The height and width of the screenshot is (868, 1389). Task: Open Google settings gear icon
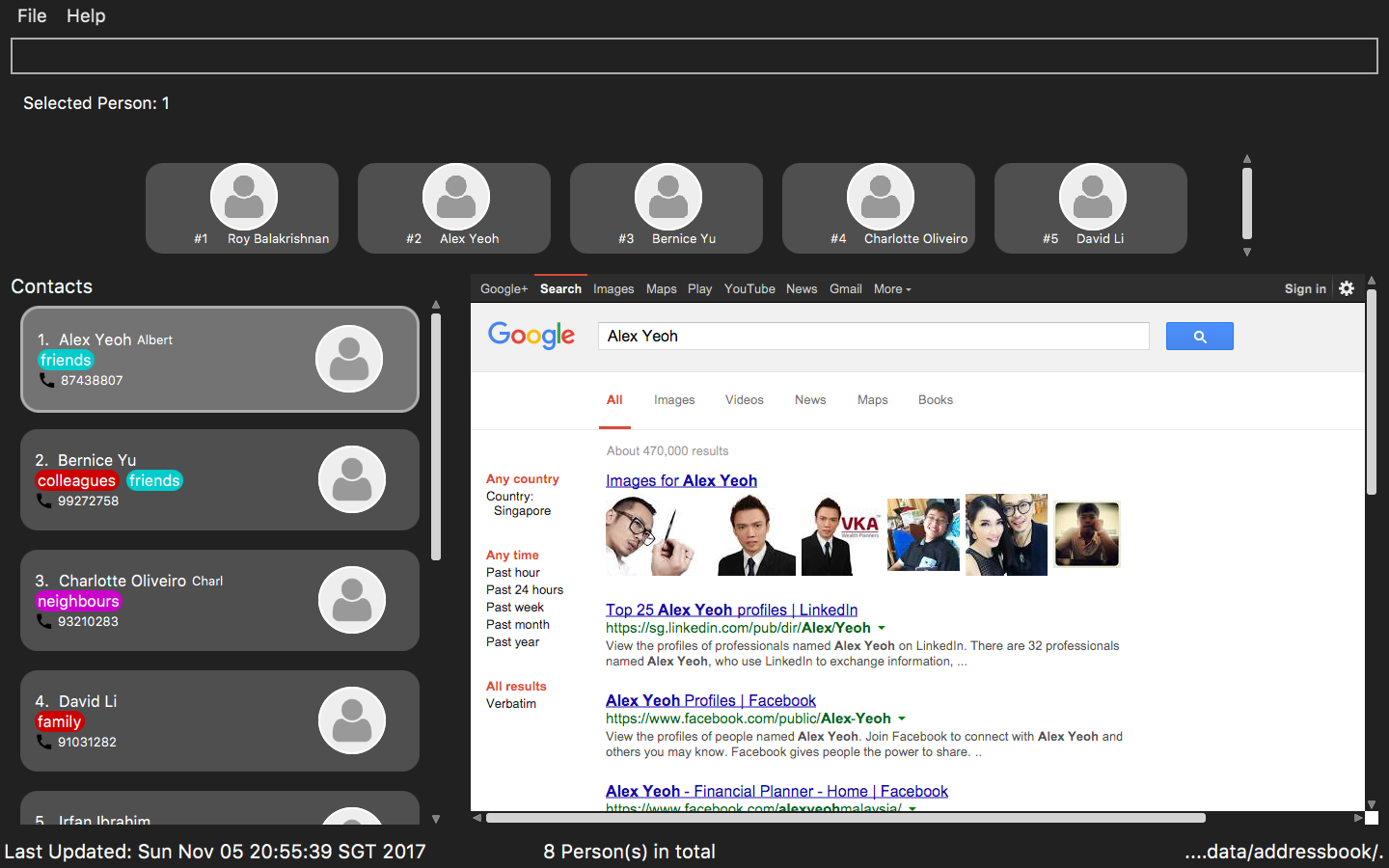[x=1347, y=288]
